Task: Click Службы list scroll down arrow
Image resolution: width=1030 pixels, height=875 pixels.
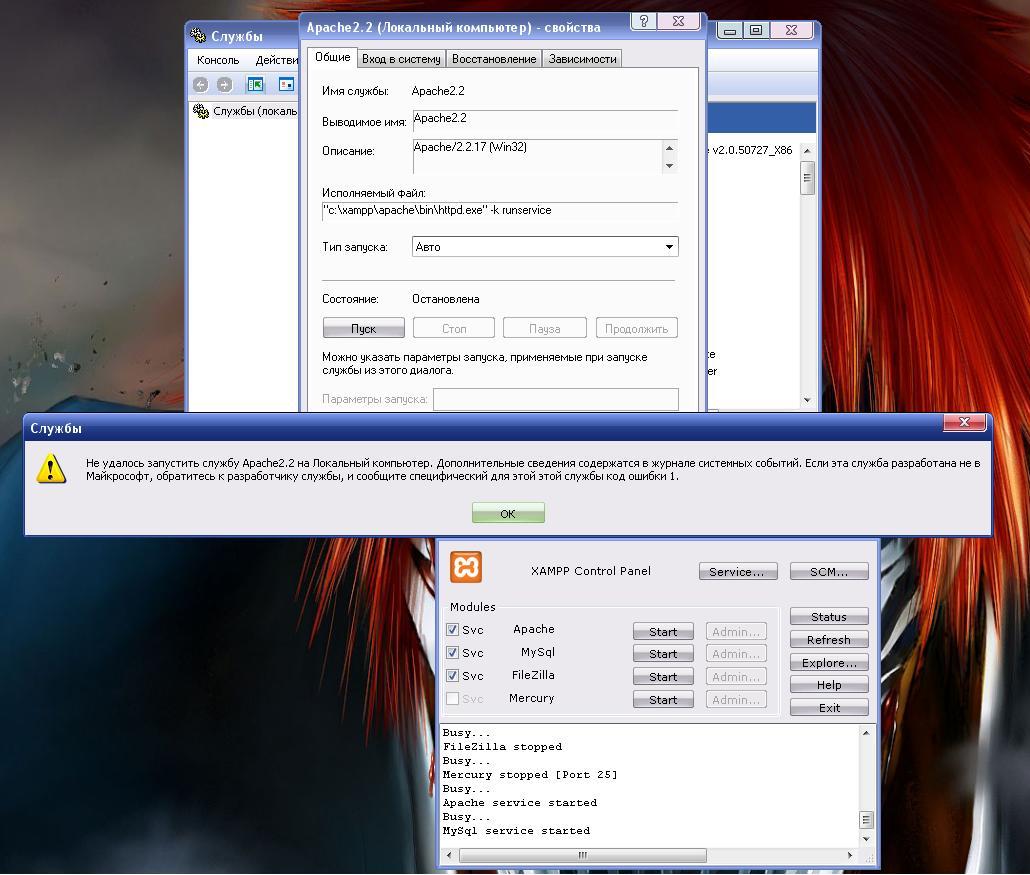Action: coord(807,399)
